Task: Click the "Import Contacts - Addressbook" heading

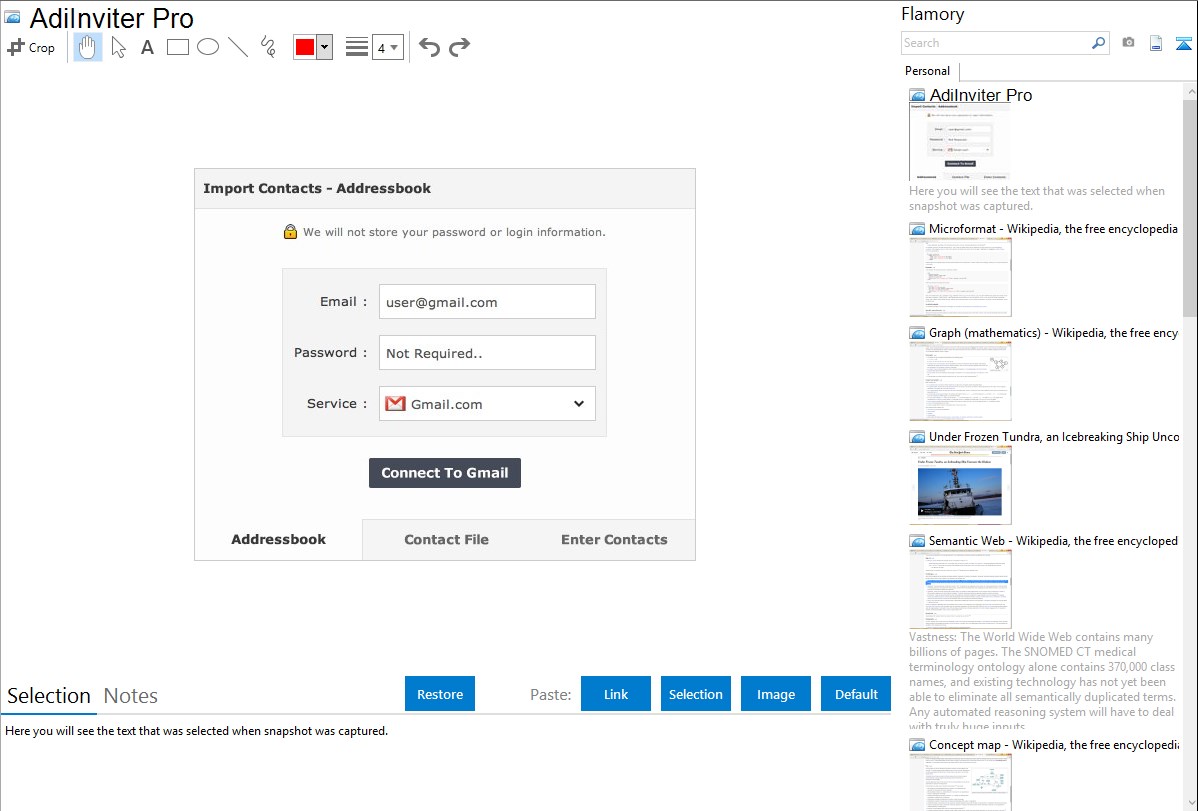Action: [x=317, y=189]
